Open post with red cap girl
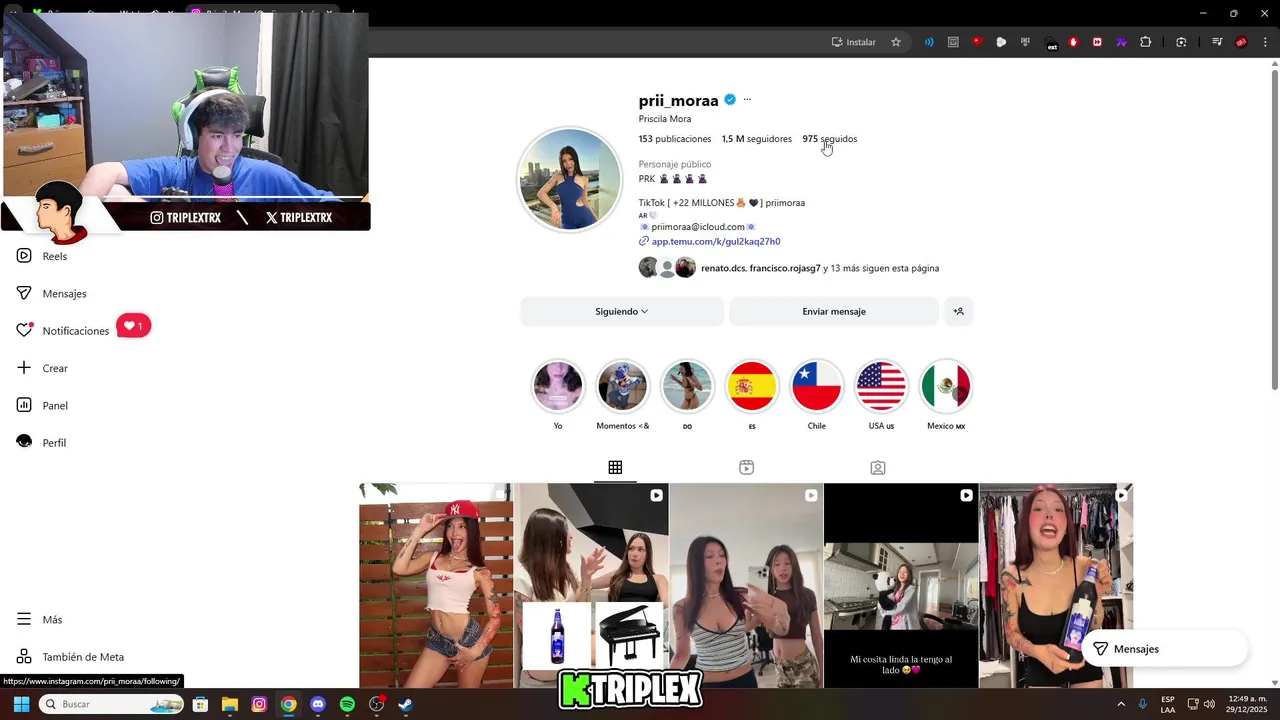 tap(436, 586)
